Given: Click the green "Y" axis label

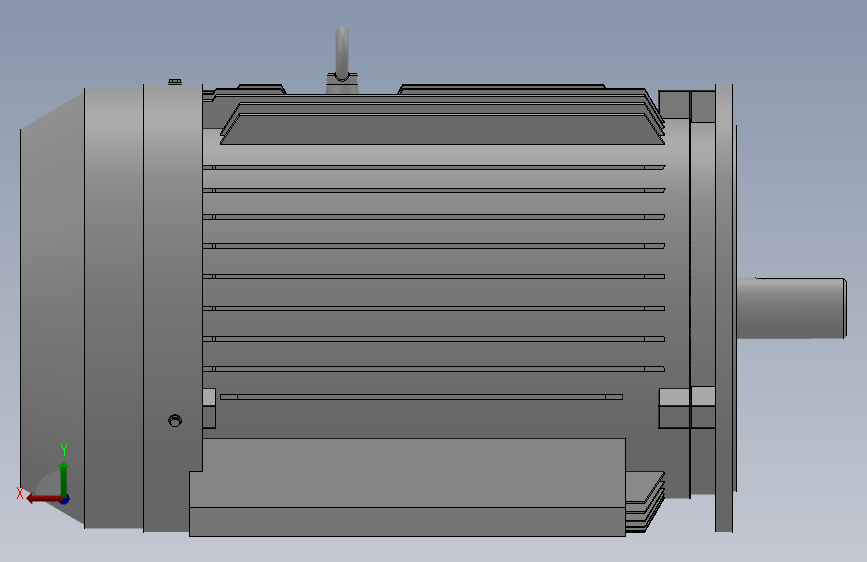Looking at the screenshot, I should tap(64, 449).
